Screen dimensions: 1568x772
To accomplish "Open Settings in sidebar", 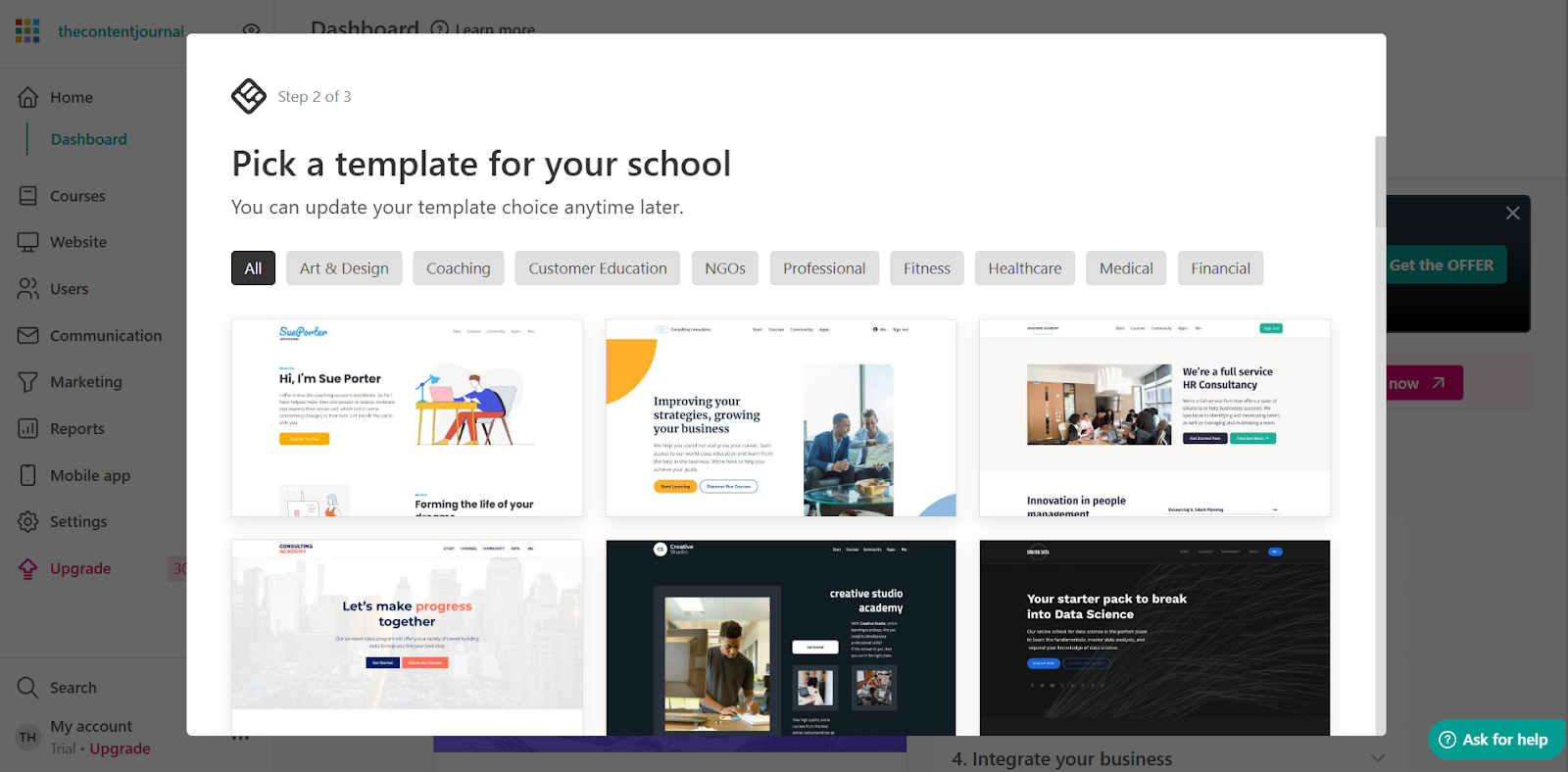I will tap(78, 521).
